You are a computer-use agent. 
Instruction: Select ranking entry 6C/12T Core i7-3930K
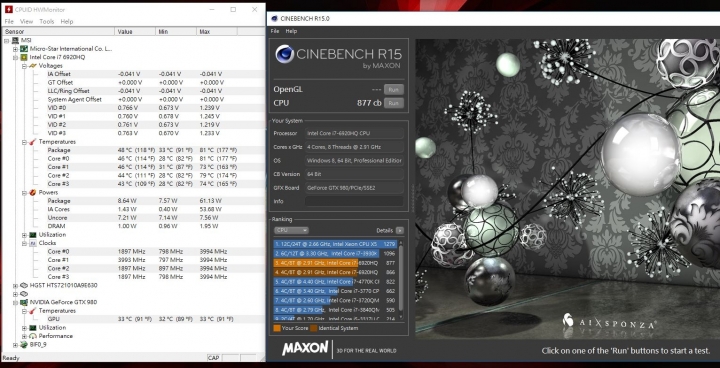(335, 254)
